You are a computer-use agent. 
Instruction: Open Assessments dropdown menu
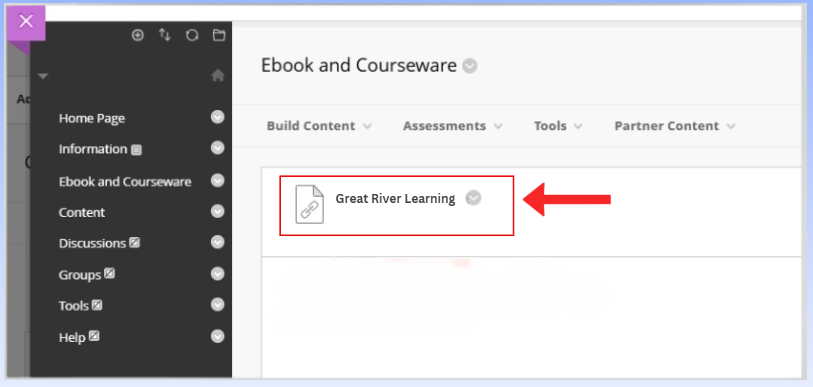453,126
